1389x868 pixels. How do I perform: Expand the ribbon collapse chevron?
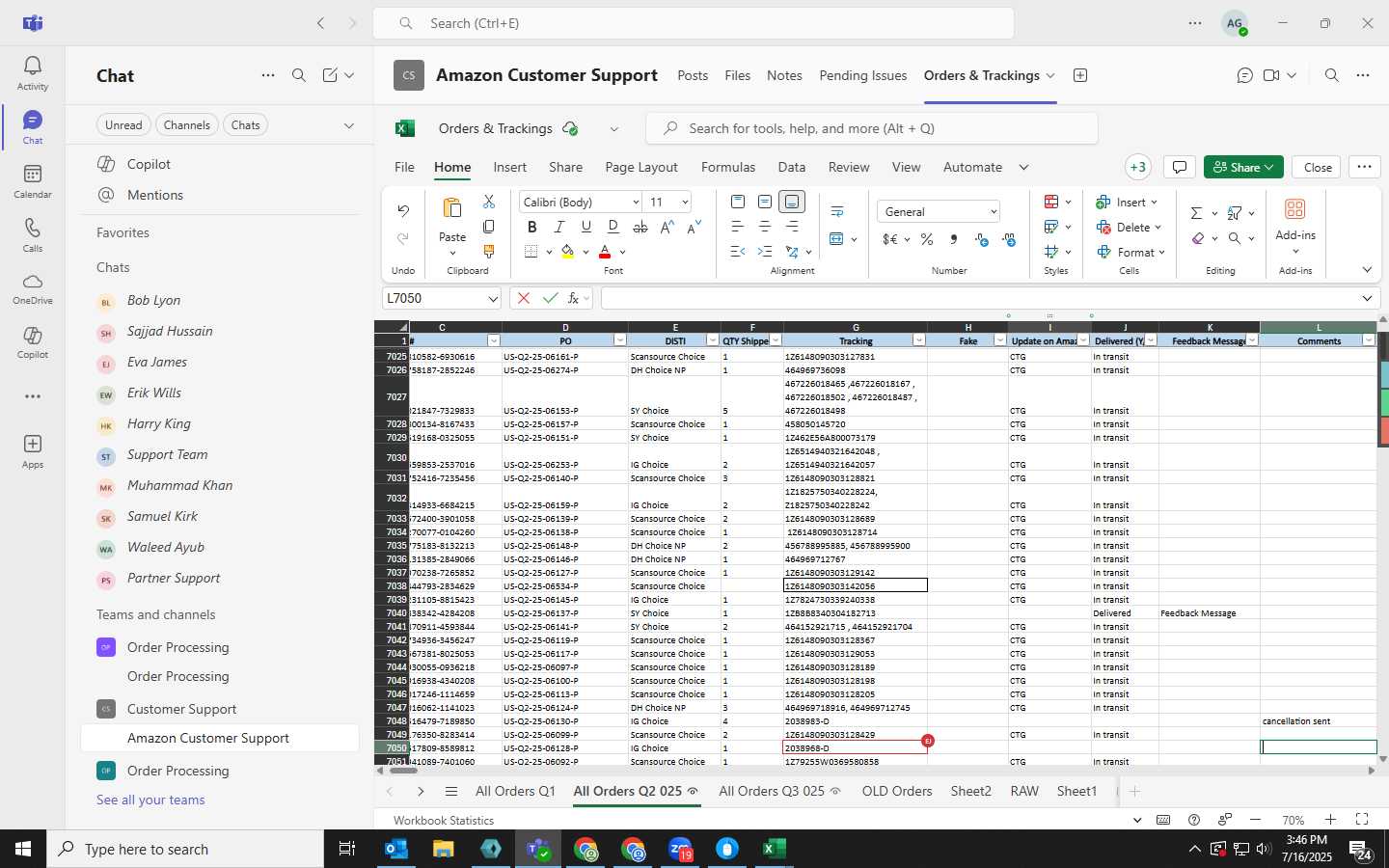(1367, 270)
